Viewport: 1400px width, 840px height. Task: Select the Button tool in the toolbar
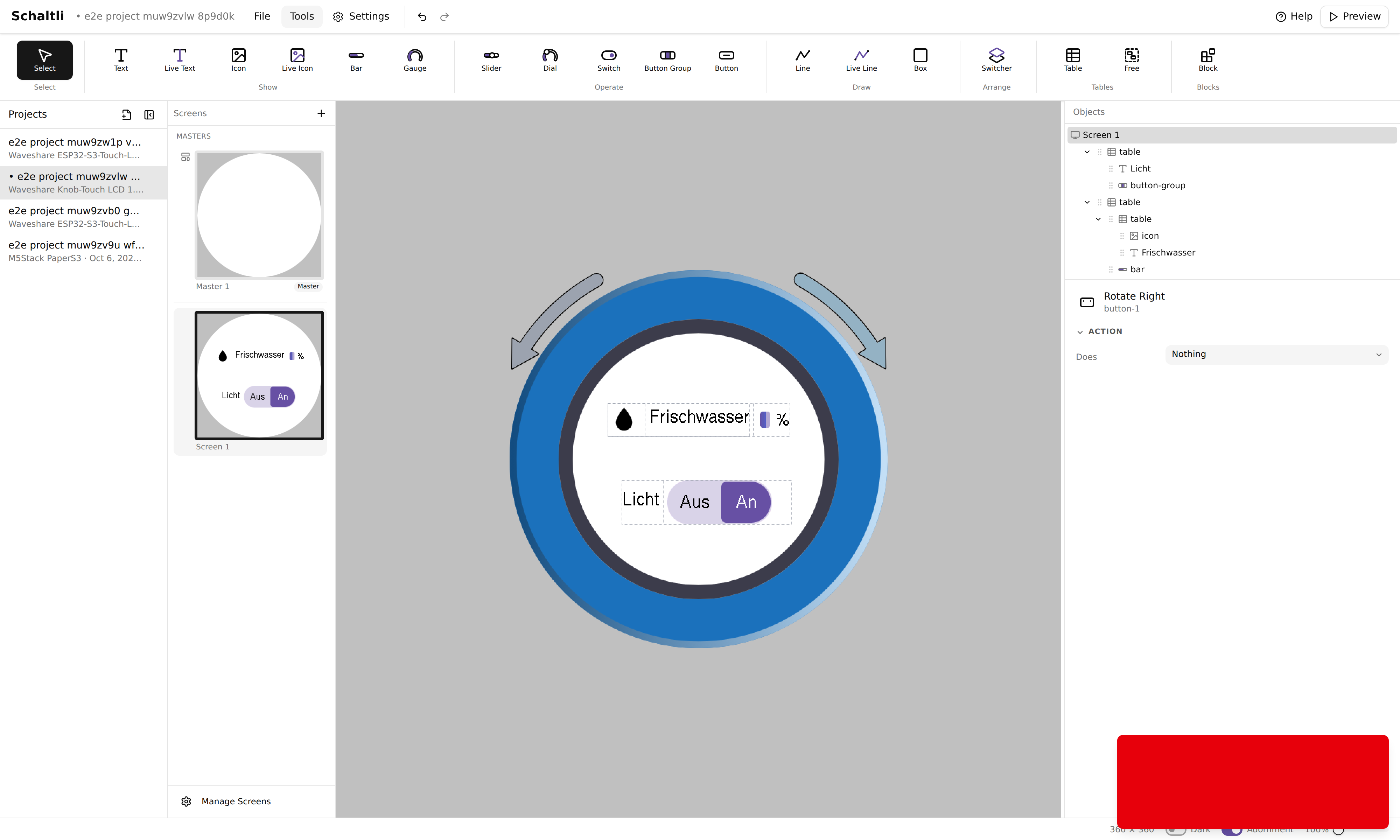click(727, 60)
